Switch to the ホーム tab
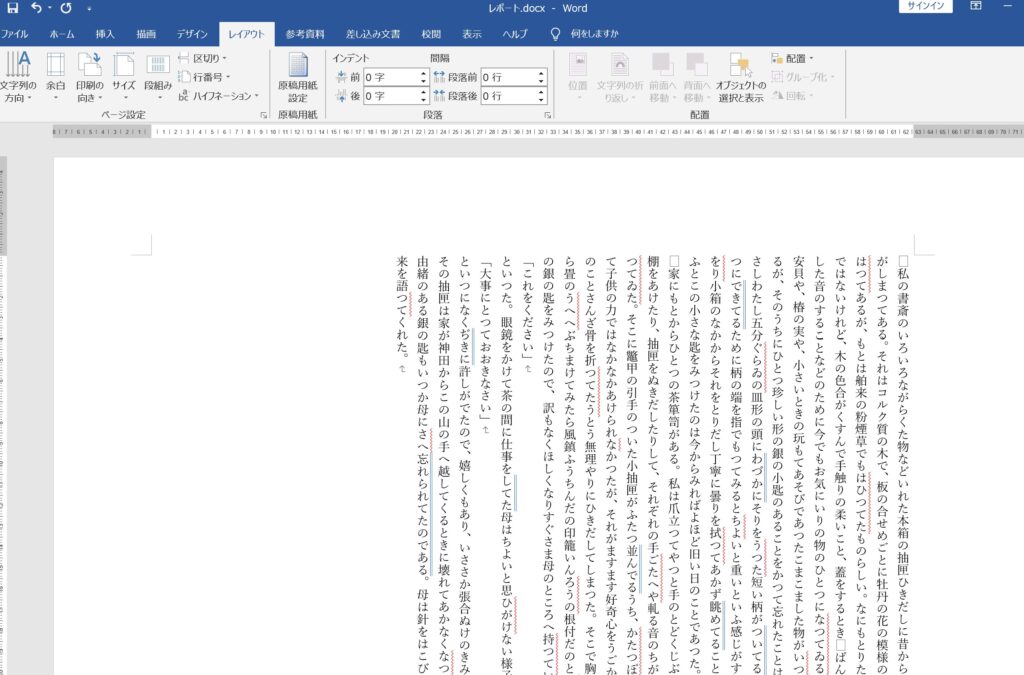 [x=62, y=34]
